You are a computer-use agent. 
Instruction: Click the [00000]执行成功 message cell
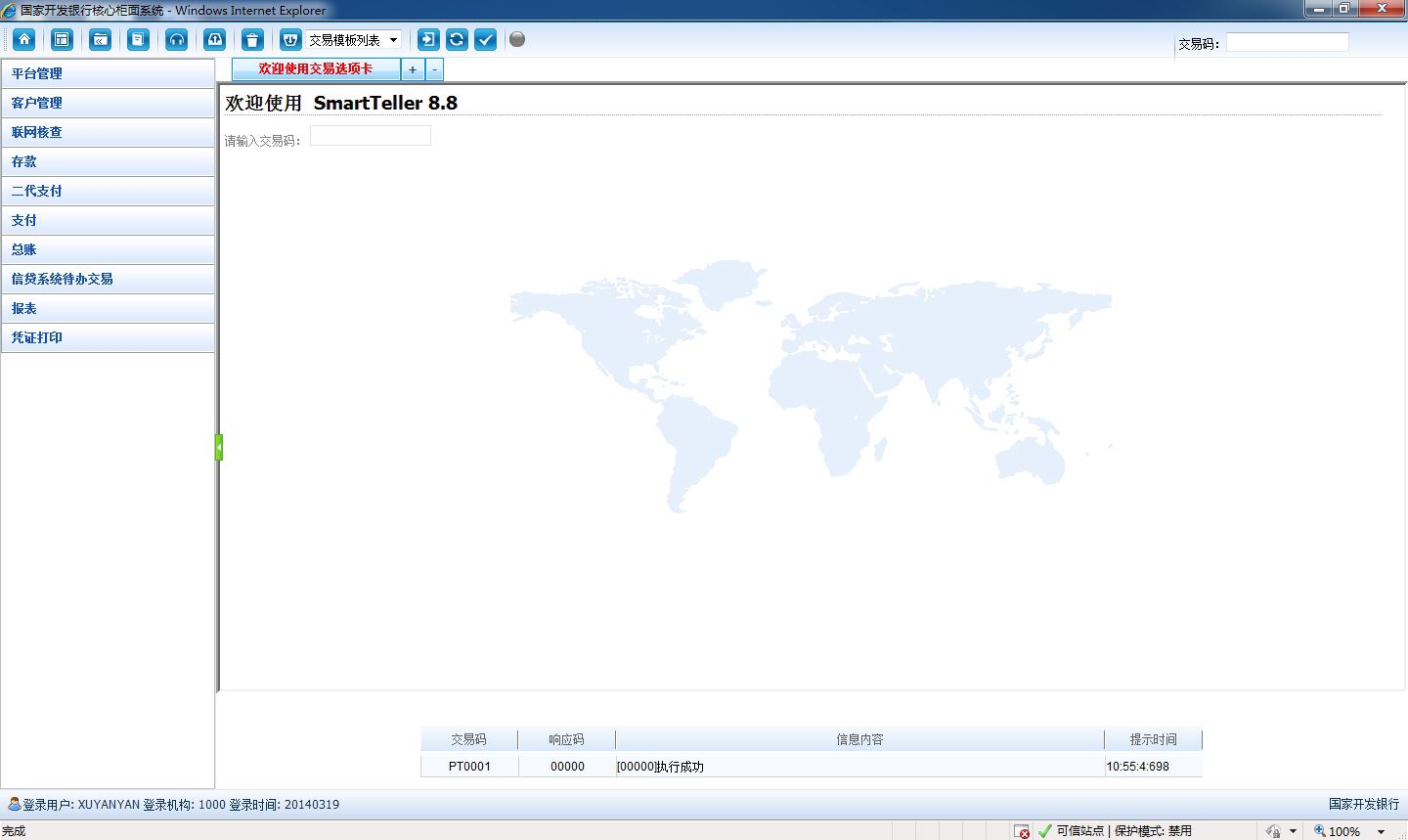coord(860,766)
